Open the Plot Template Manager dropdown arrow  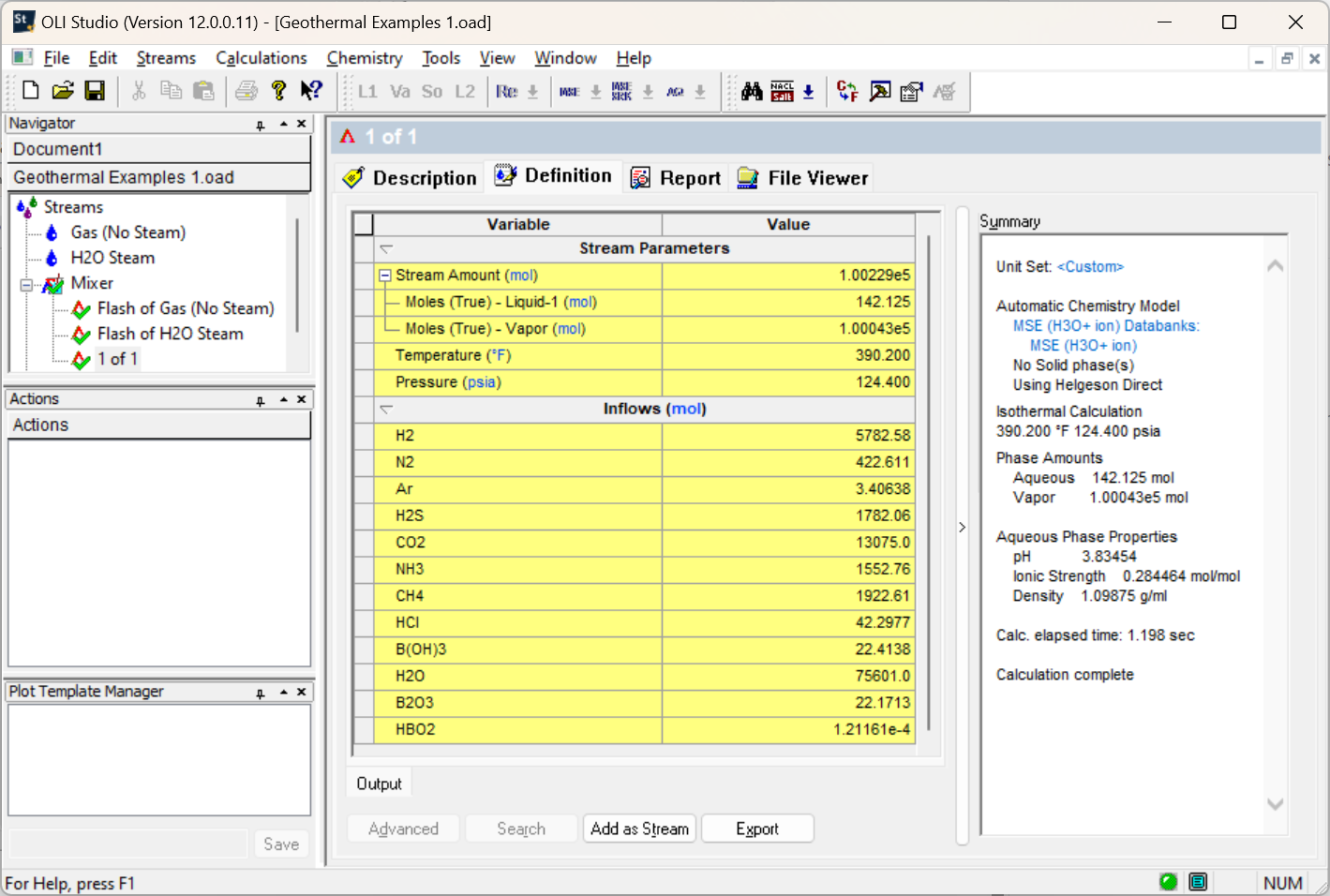point(283,692)
